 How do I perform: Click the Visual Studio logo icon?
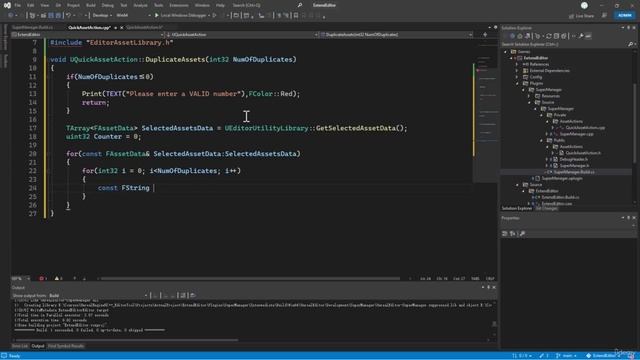click(x=7, y=5)
